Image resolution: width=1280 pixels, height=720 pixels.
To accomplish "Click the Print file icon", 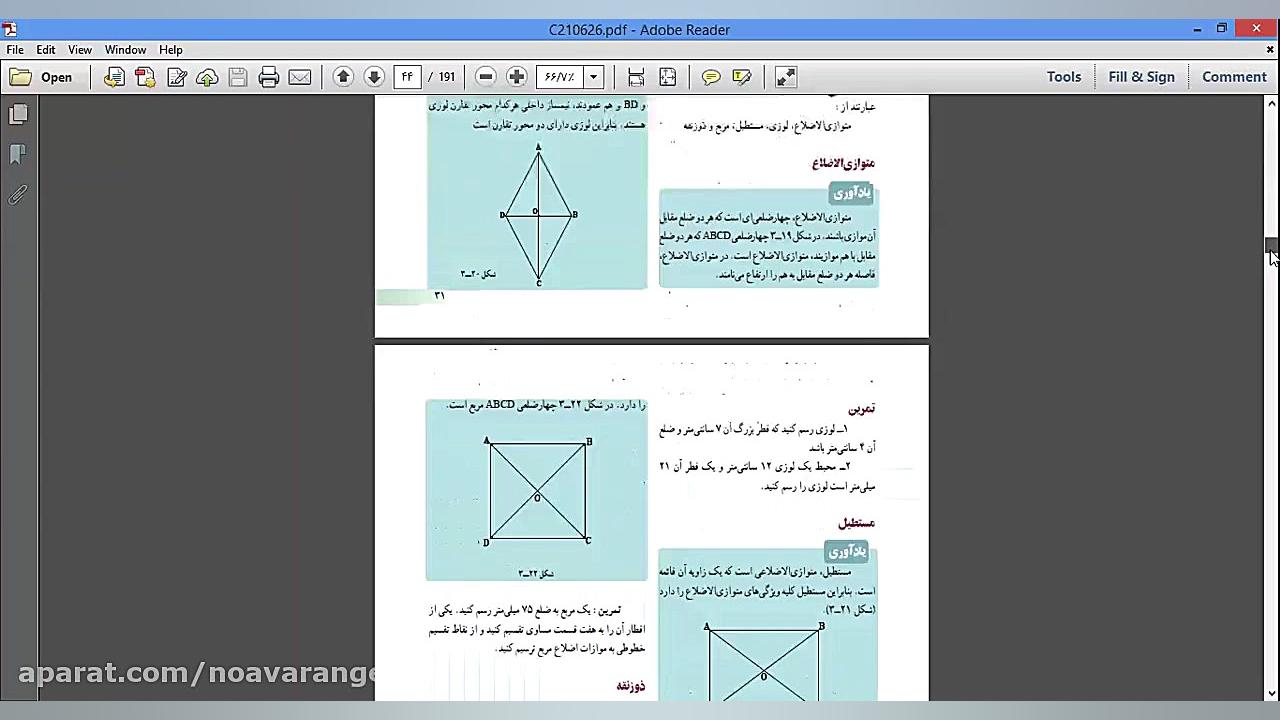I will click(268, 77).
